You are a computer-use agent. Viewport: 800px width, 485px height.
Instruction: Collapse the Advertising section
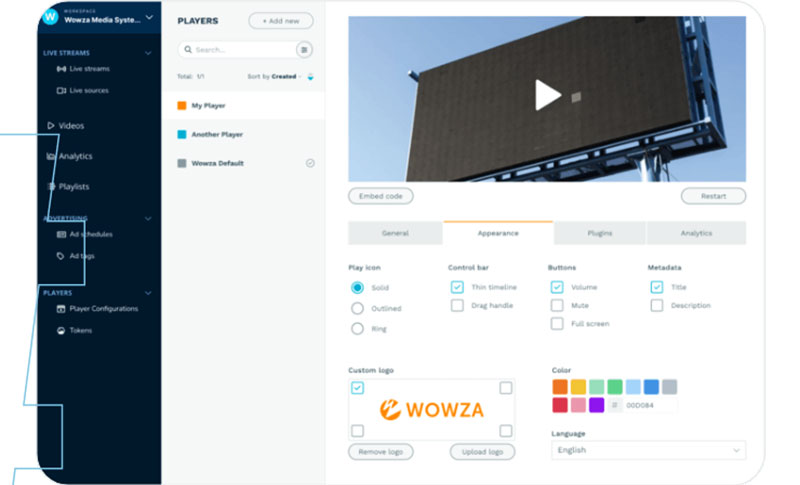tap(148, 219)
